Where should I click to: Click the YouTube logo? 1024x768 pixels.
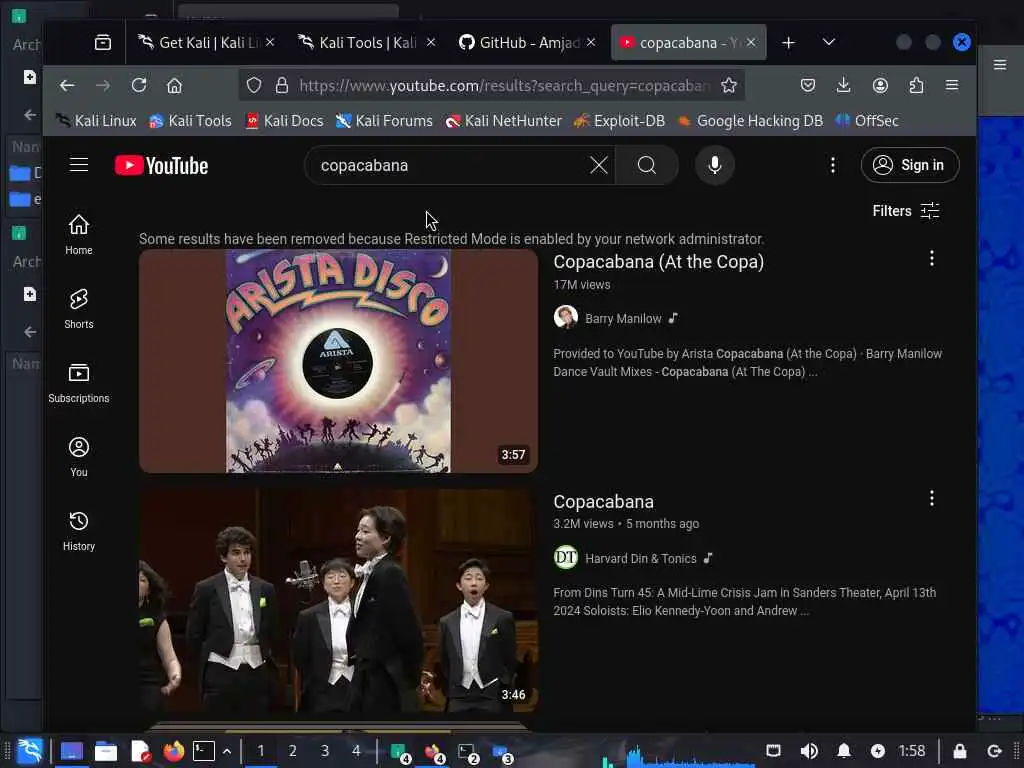[x=161, y=165]
